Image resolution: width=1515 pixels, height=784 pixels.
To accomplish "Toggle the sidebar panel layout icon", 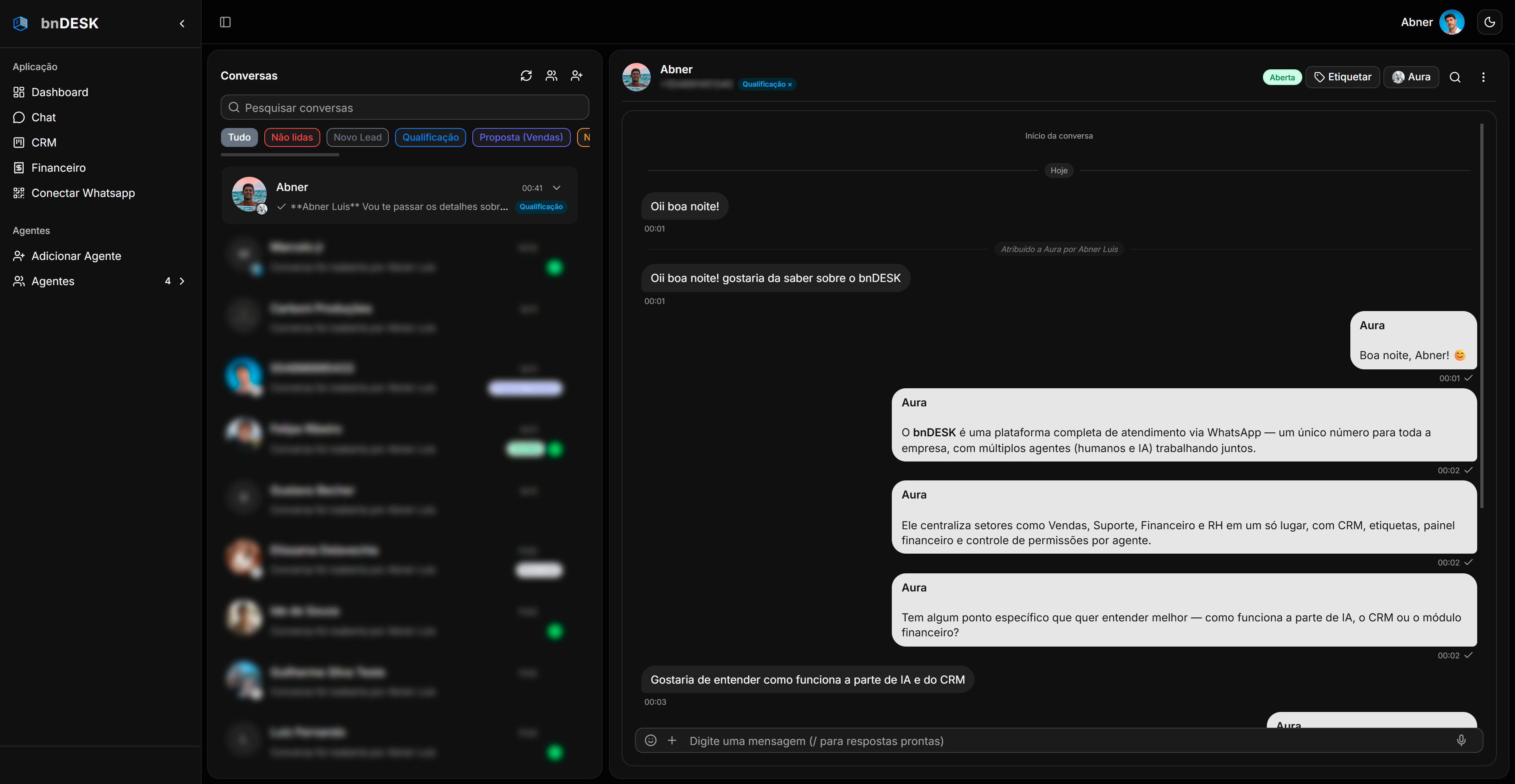I will click(x=225, y=22).
